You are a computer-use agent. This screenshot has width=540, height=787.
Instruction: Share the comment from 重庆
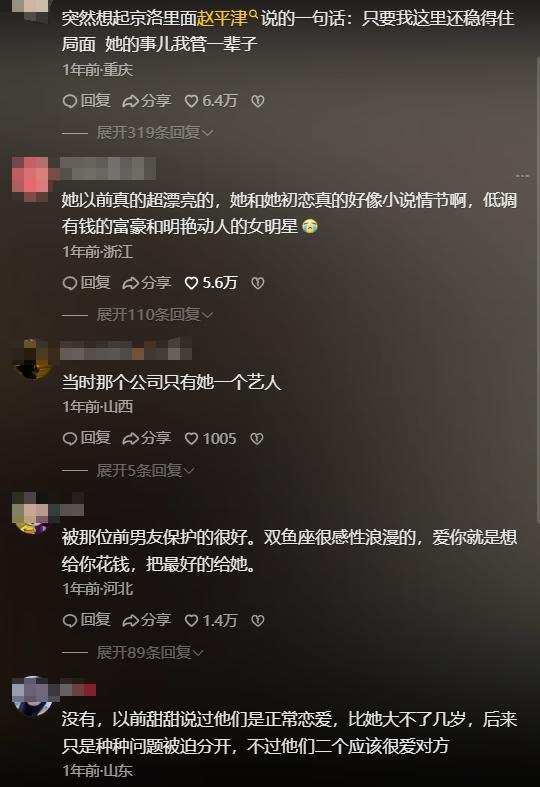click(147, 101)
